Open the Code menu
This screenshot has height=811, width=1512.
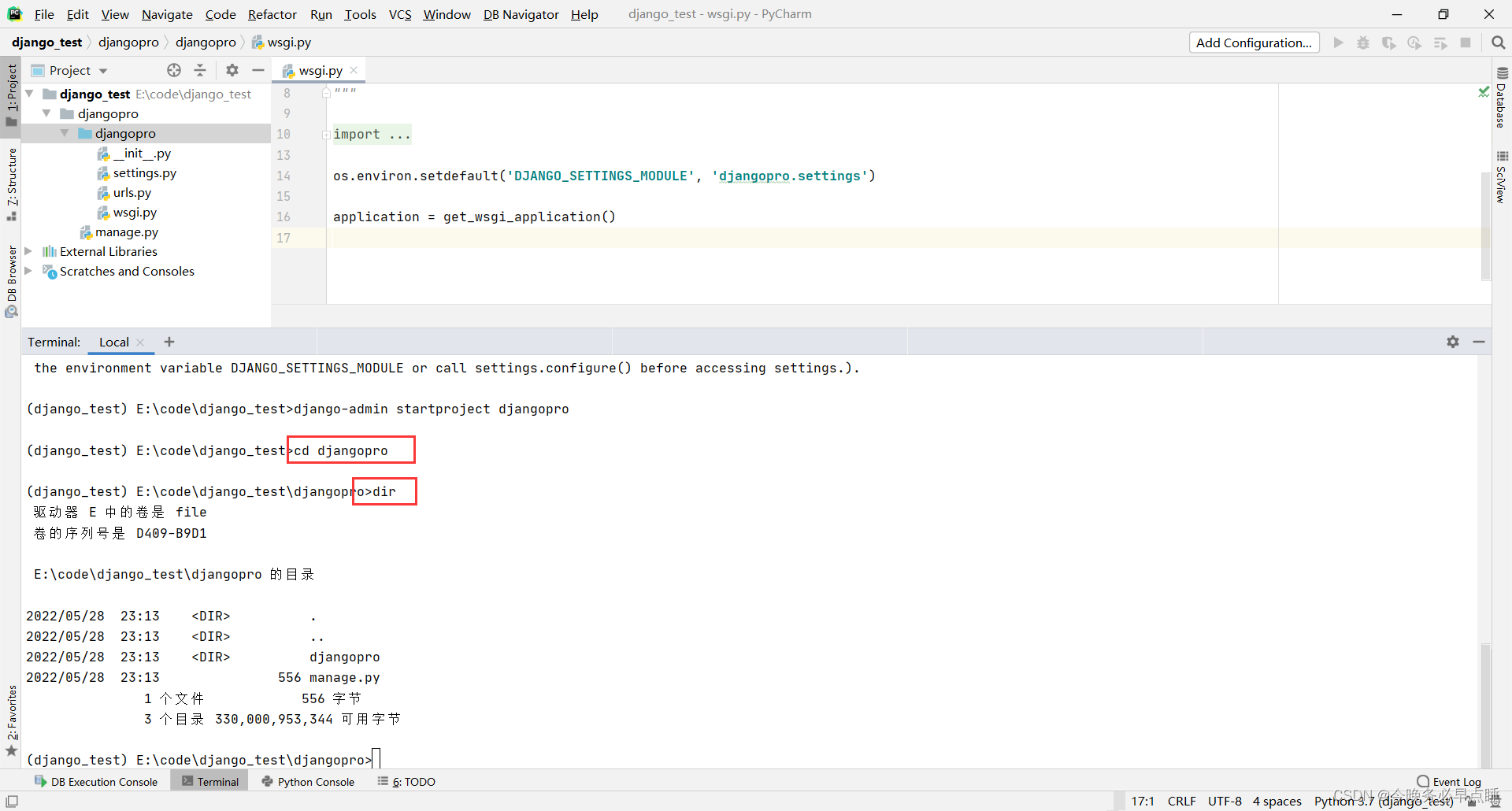coord(220,14)
